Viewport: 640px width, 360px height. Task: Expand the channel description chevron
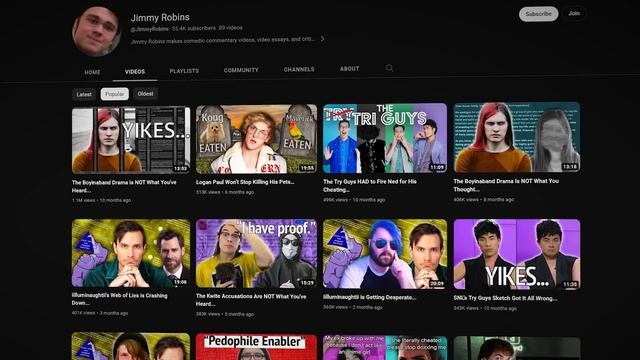tap(322, 39)
